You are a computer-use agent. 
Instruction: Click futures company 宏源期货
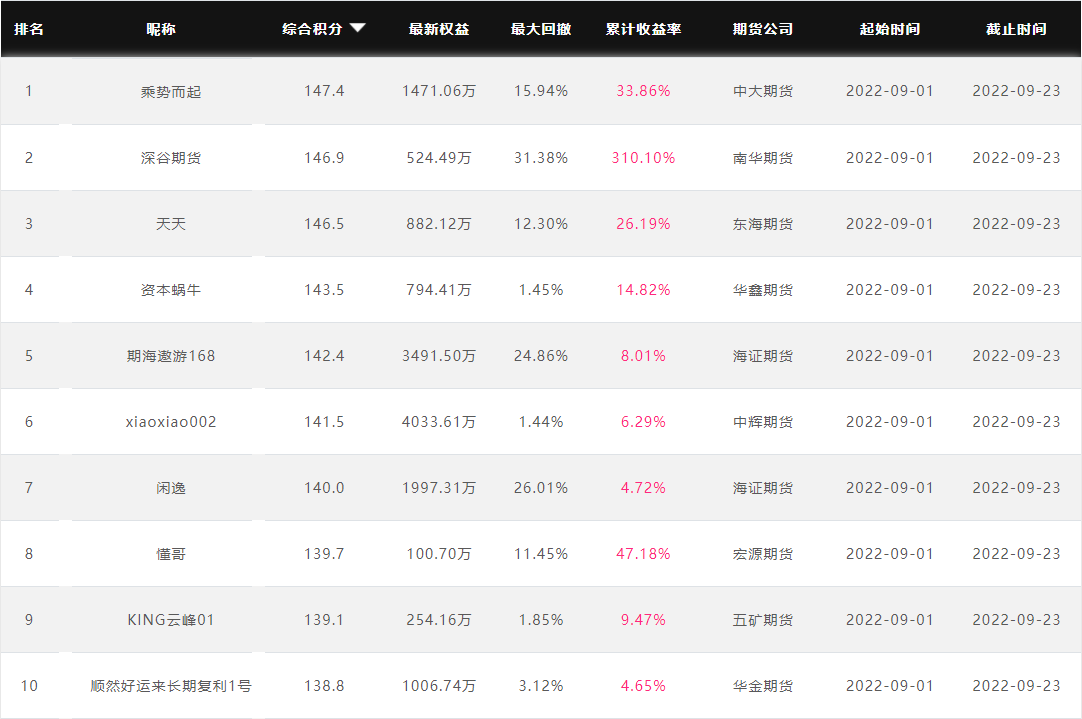763,554
